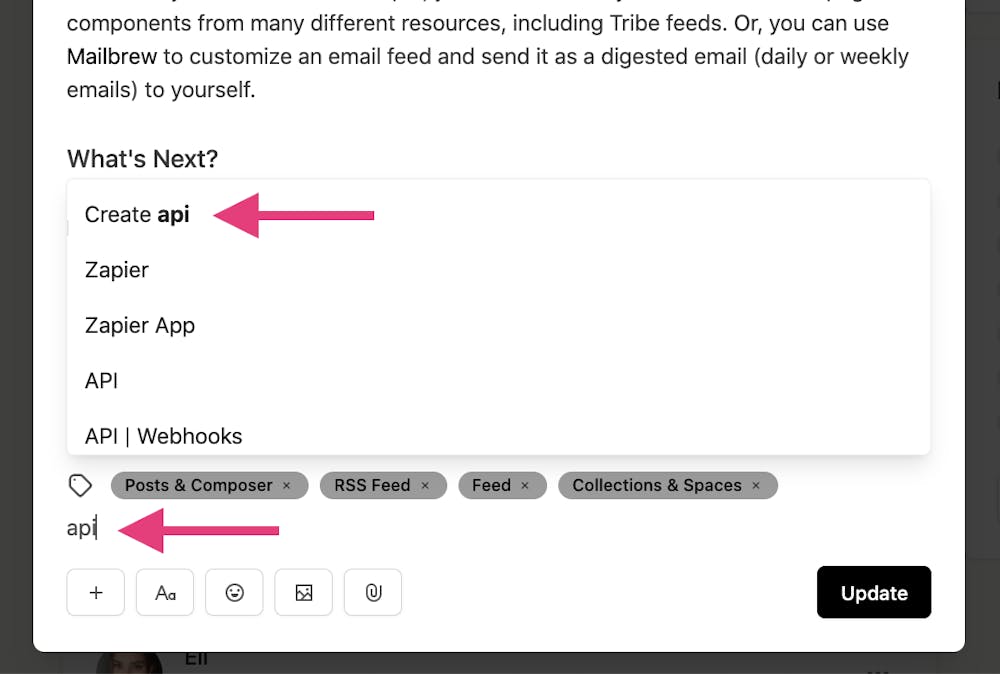Choose Zapier from the tag suggestions
Image resolution: width=1000 pixels, height=674 pixels.
[x=117, y=270]
